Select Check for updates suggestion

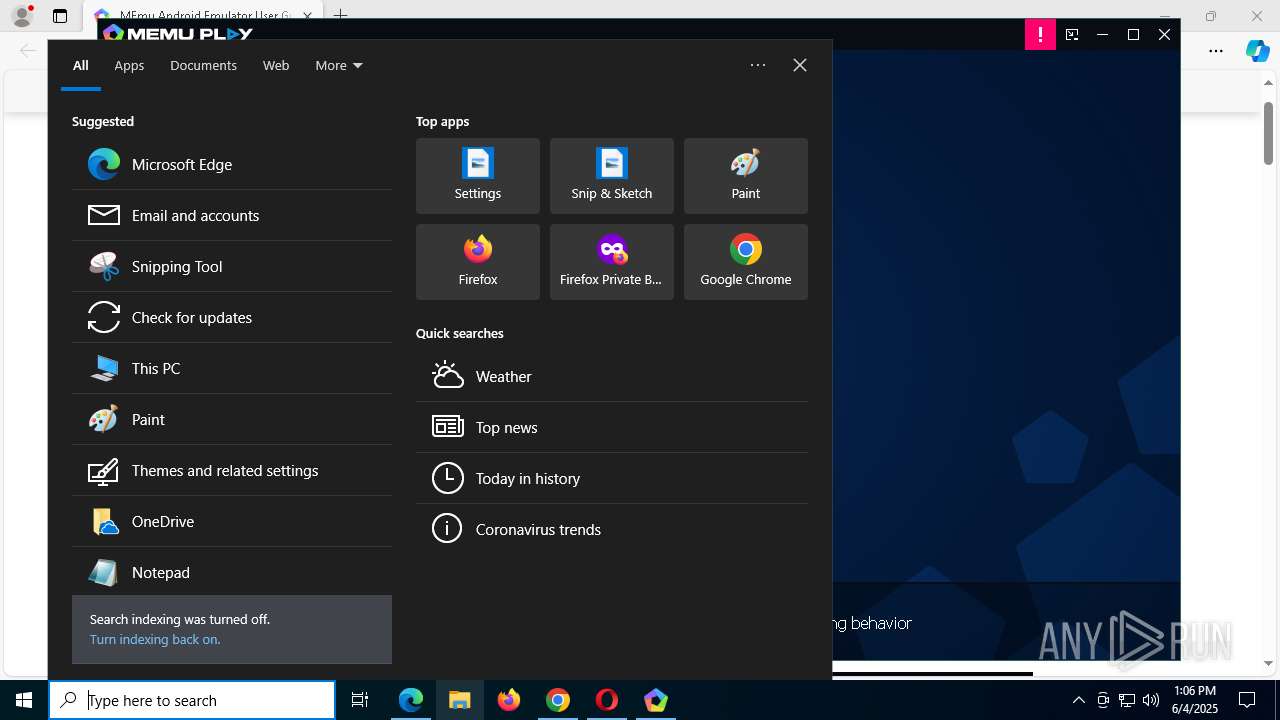[232, 317]
